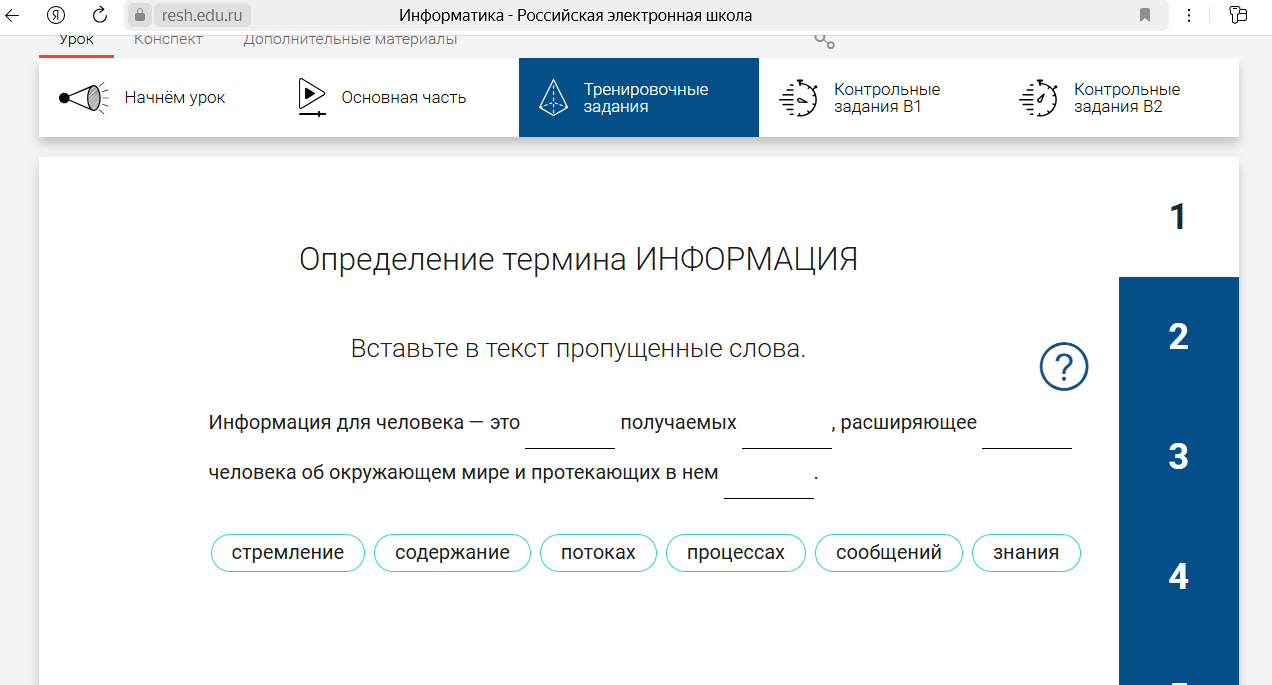Pick the word chip «процессах»
The height and width of the screenshot is (685, 1272).
[735, 553]
